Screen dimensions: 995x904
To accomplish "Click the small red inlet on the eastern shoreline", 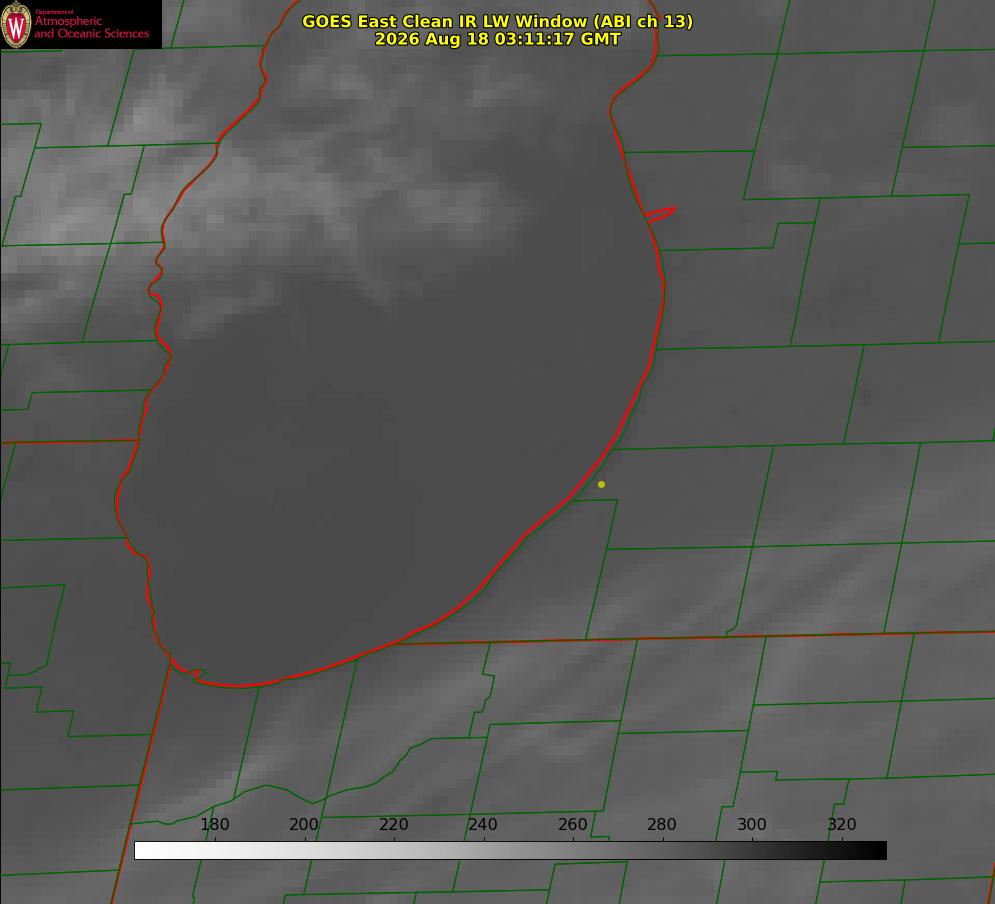I will coord(660,214).
